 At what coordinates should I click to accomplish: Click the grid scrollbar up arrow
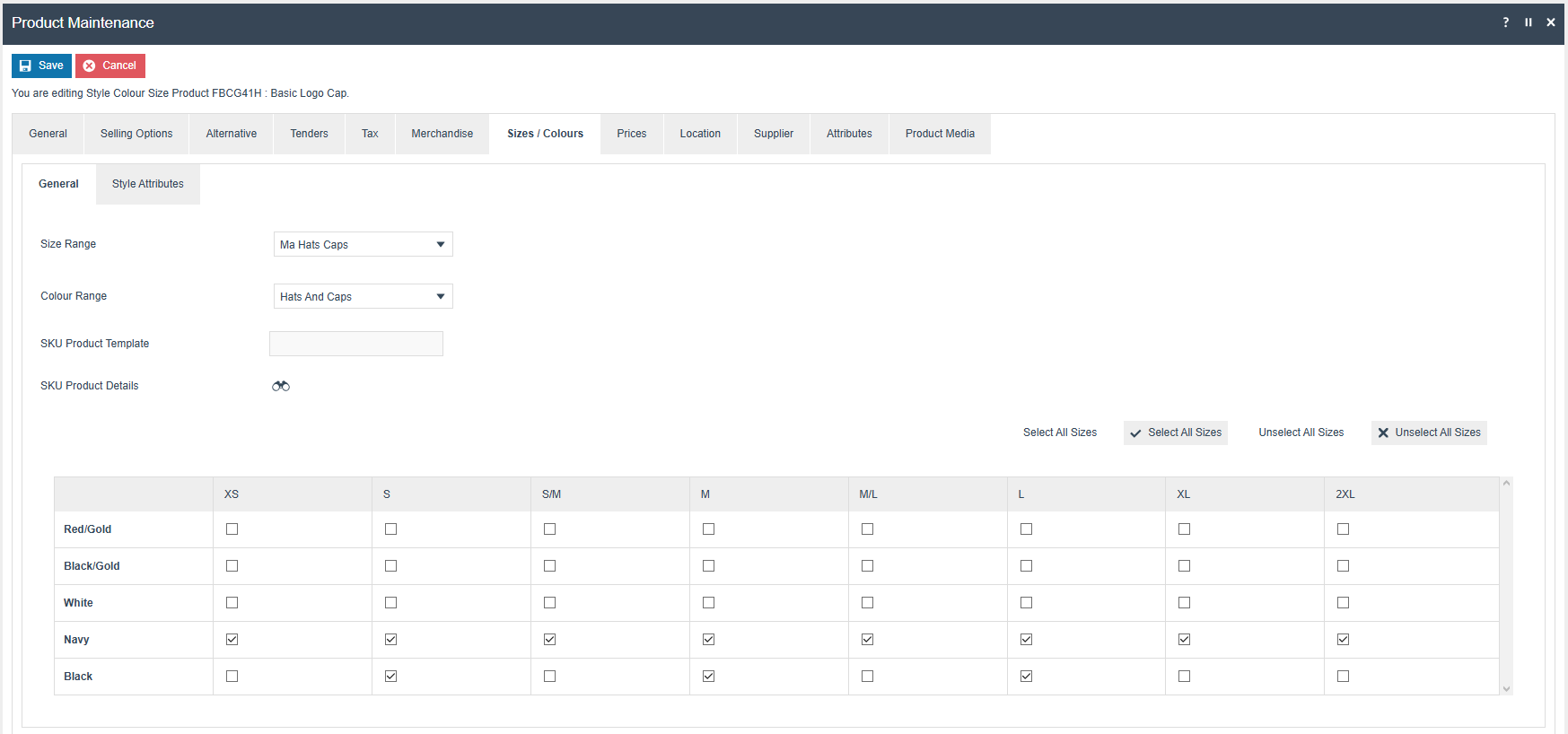1507,484
